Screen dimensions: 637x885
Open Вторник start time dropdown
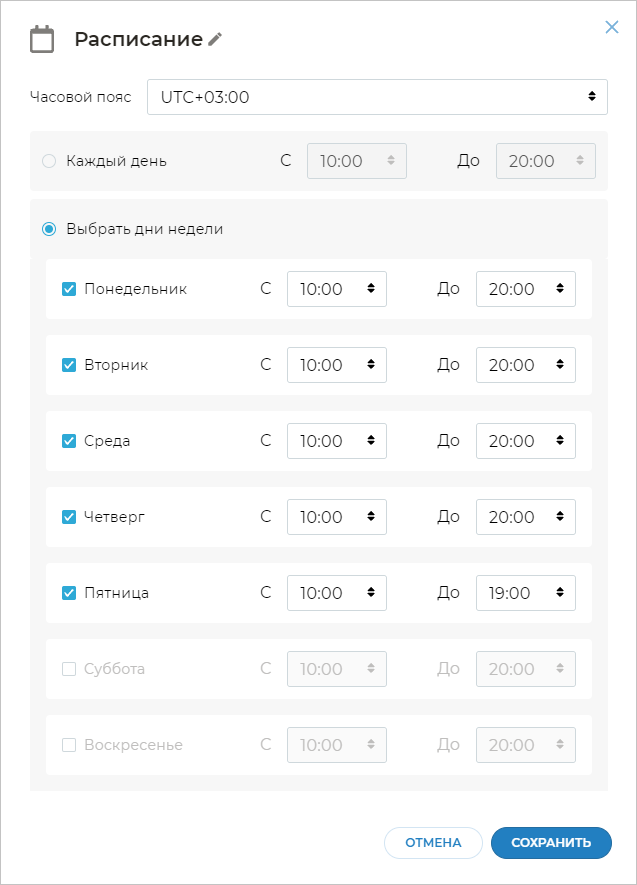[336, 365]
